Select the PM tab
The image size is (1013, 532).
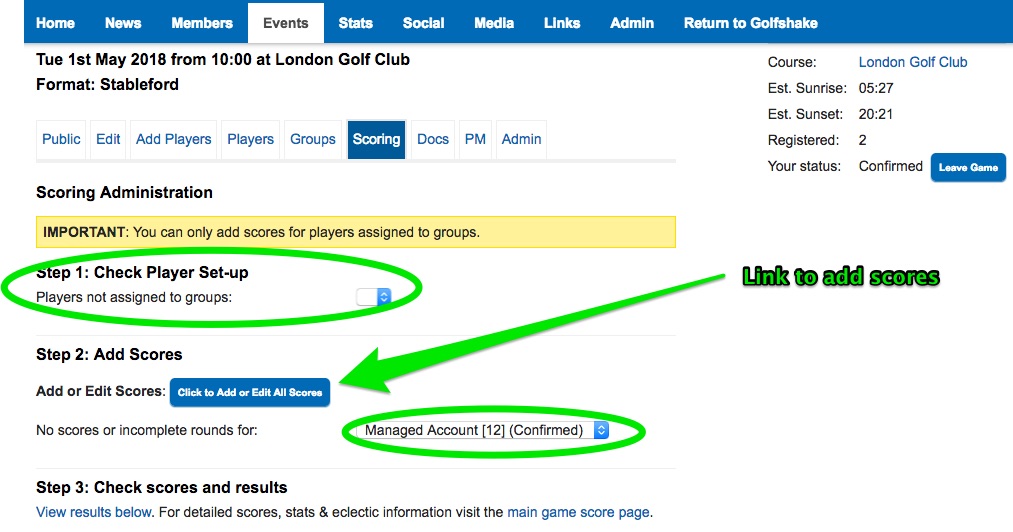(x=475, y=139)
